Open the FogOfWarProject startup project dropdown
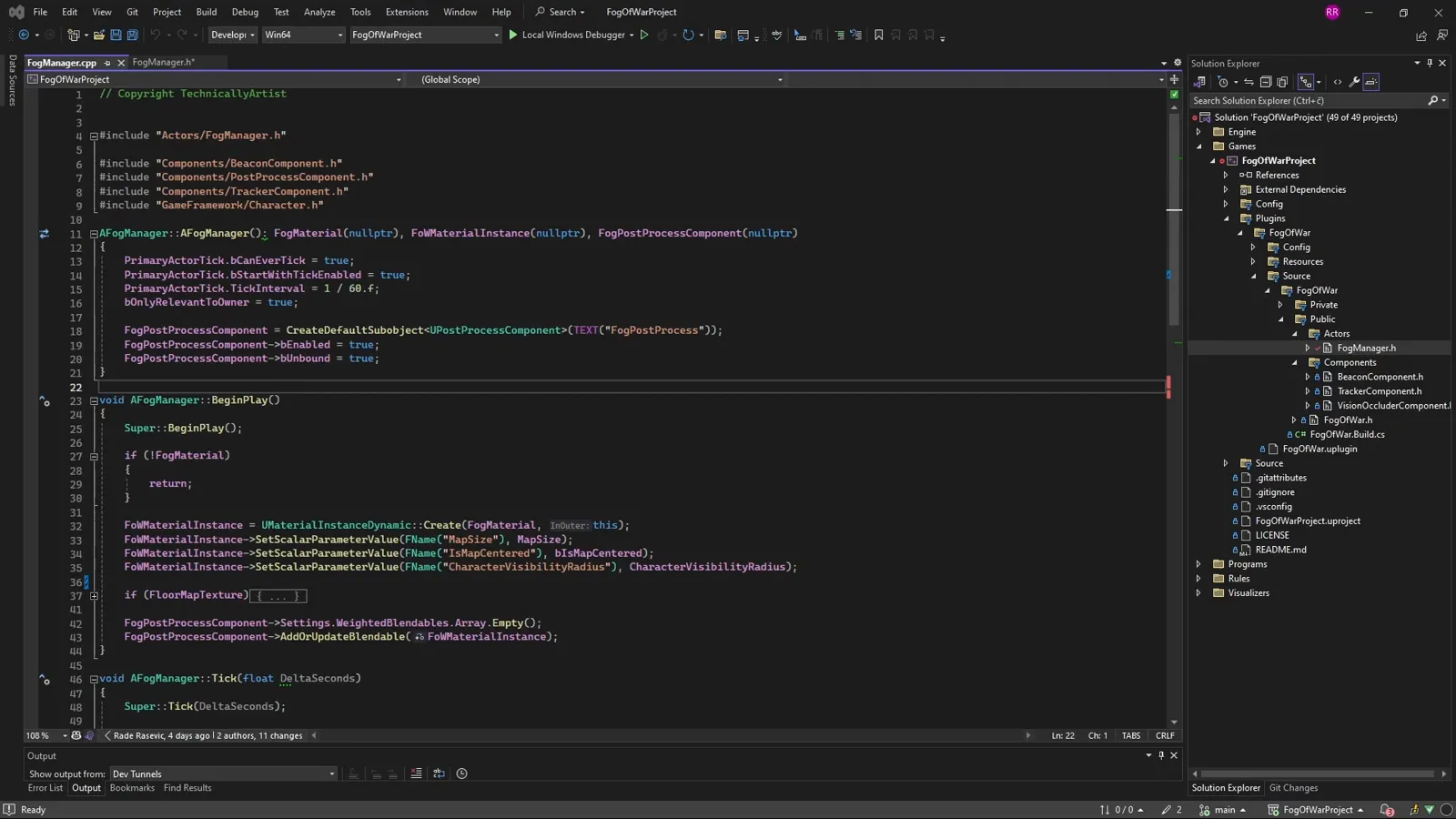 (x=425, y=35)
